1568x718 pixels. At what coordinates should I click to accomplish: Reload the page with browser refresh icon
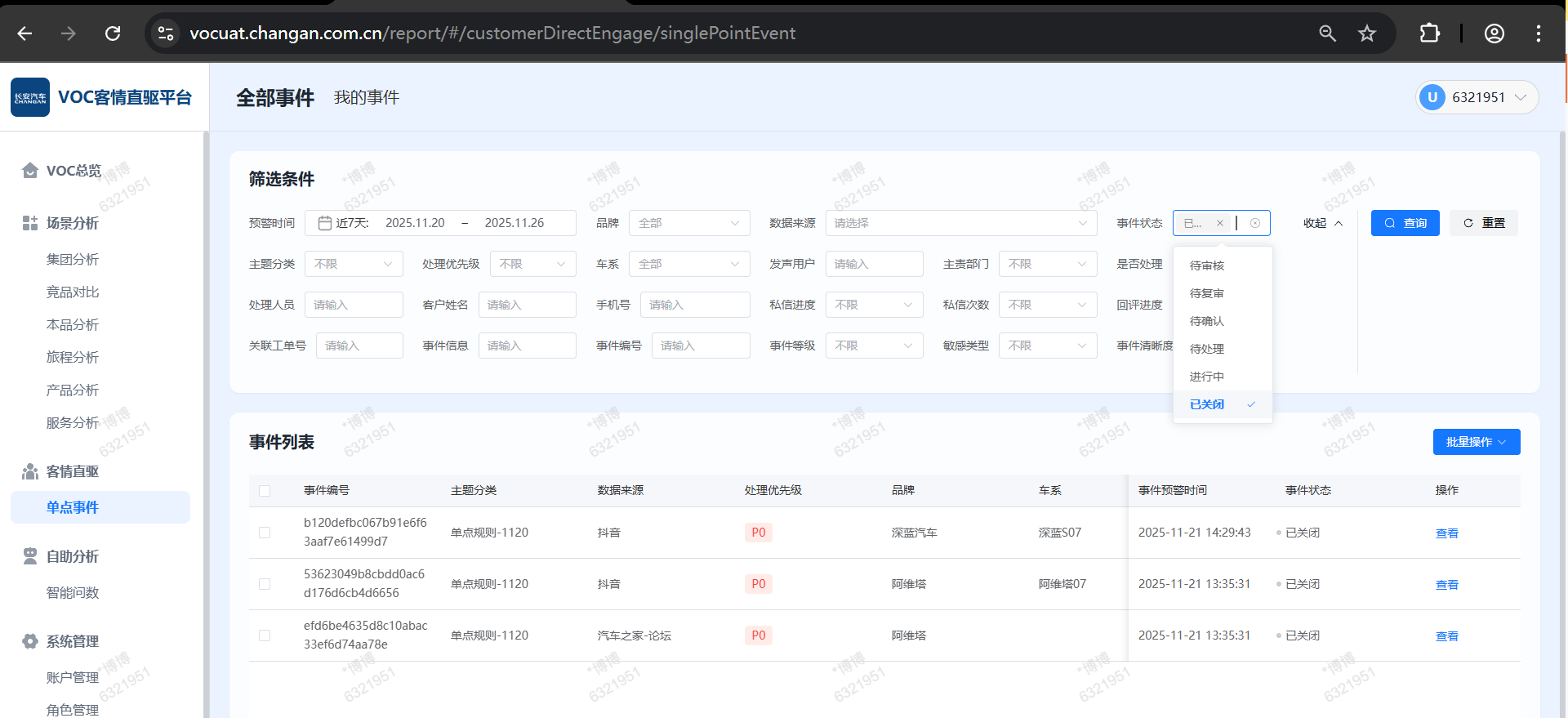(113, 33)
